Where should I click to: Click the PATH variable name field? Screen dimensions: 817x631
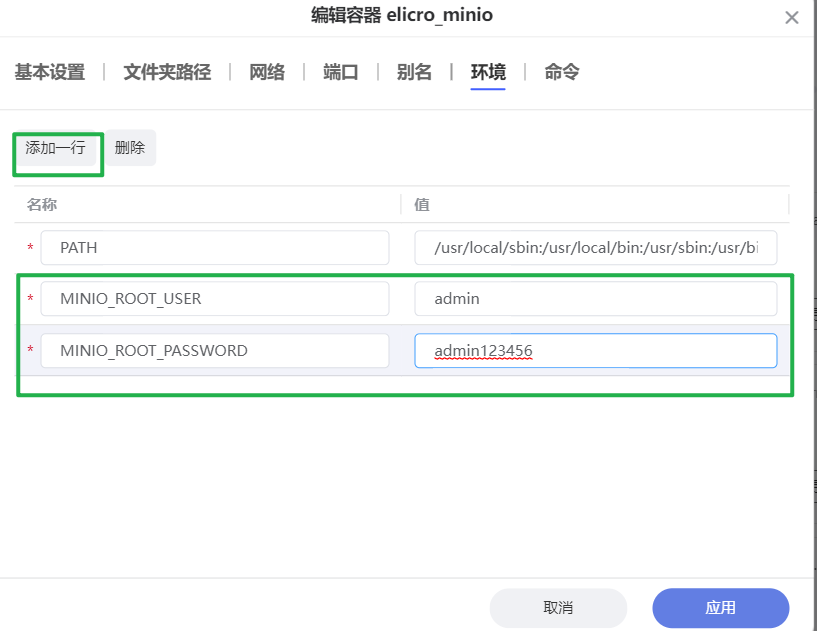click(214, 247)
